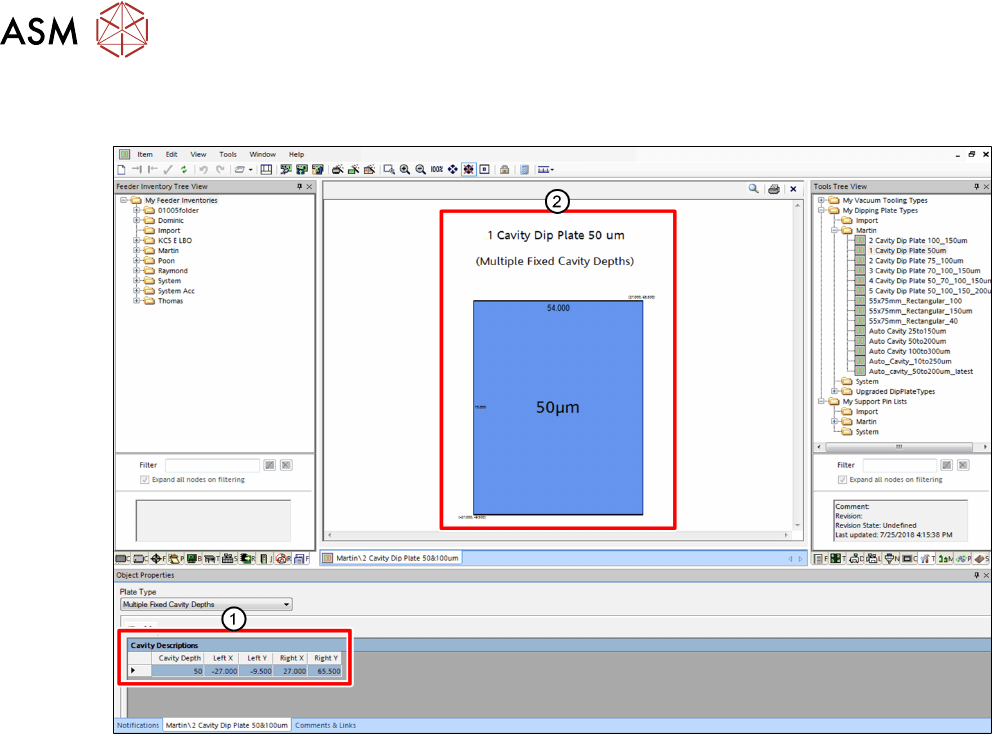Open the Edit menu
992x734 pixels.
(171, 154)
